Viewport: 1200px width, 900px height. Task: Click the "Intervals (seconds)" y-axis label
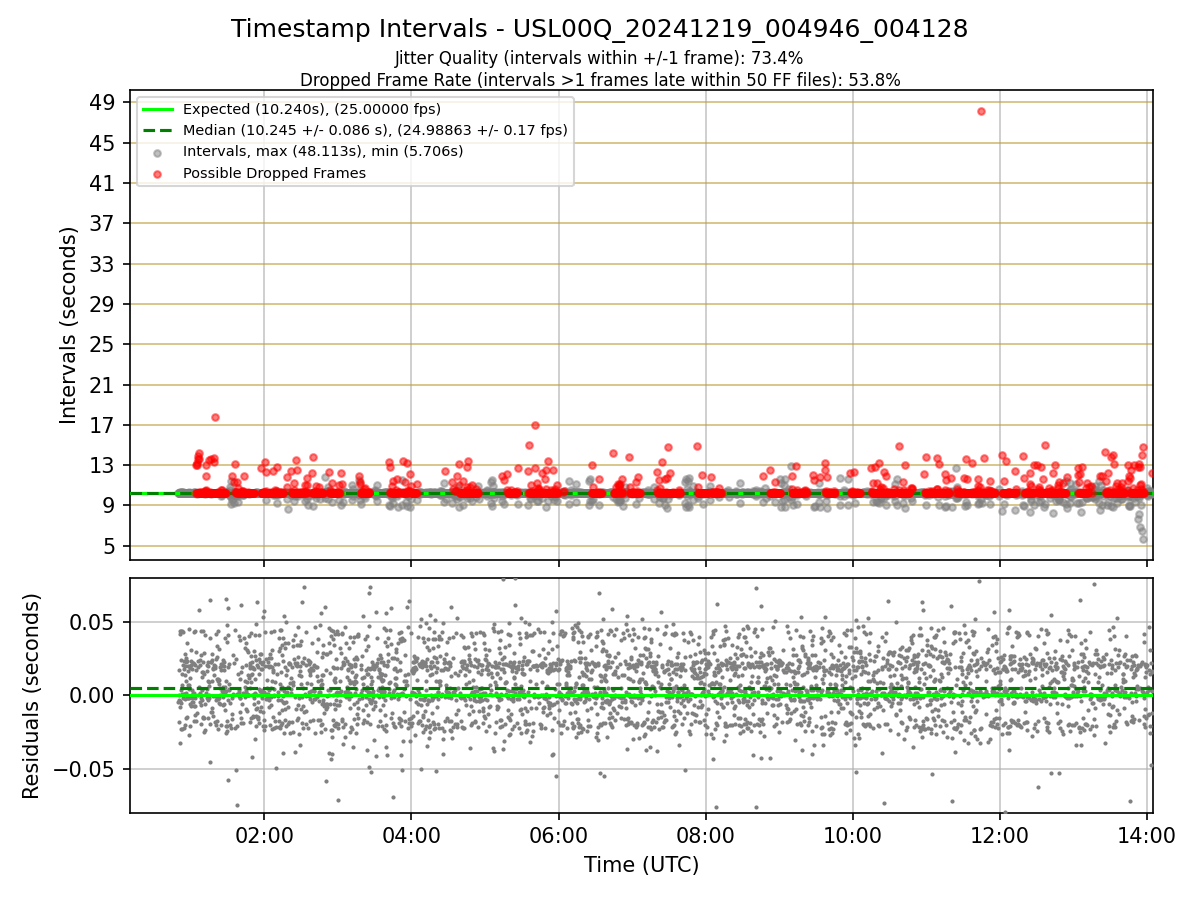coord(68,325)
